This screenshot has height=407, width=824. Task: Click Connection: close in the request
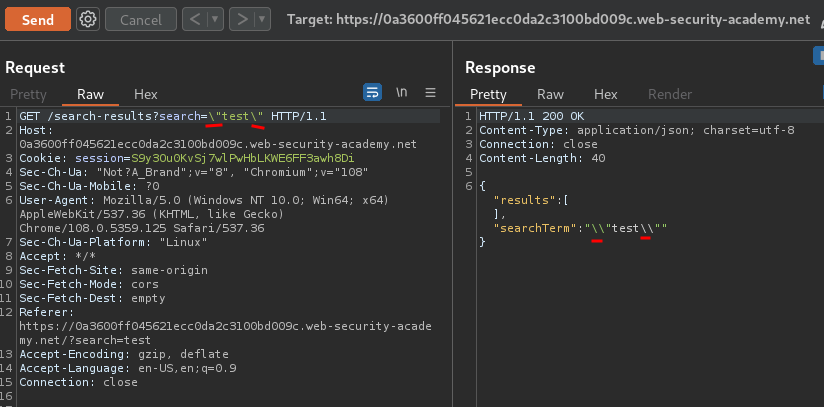tap(79, 382)
